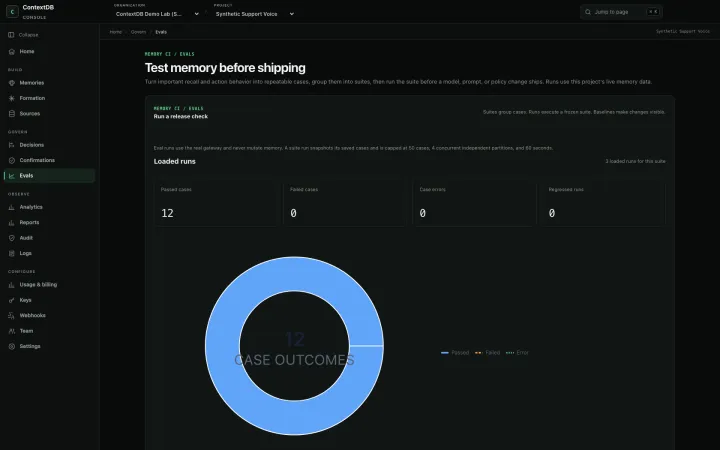The image size is (720, 450).
Task: Click the 'CASE OUTCOMES' chart label
Action: pos(294,360)
